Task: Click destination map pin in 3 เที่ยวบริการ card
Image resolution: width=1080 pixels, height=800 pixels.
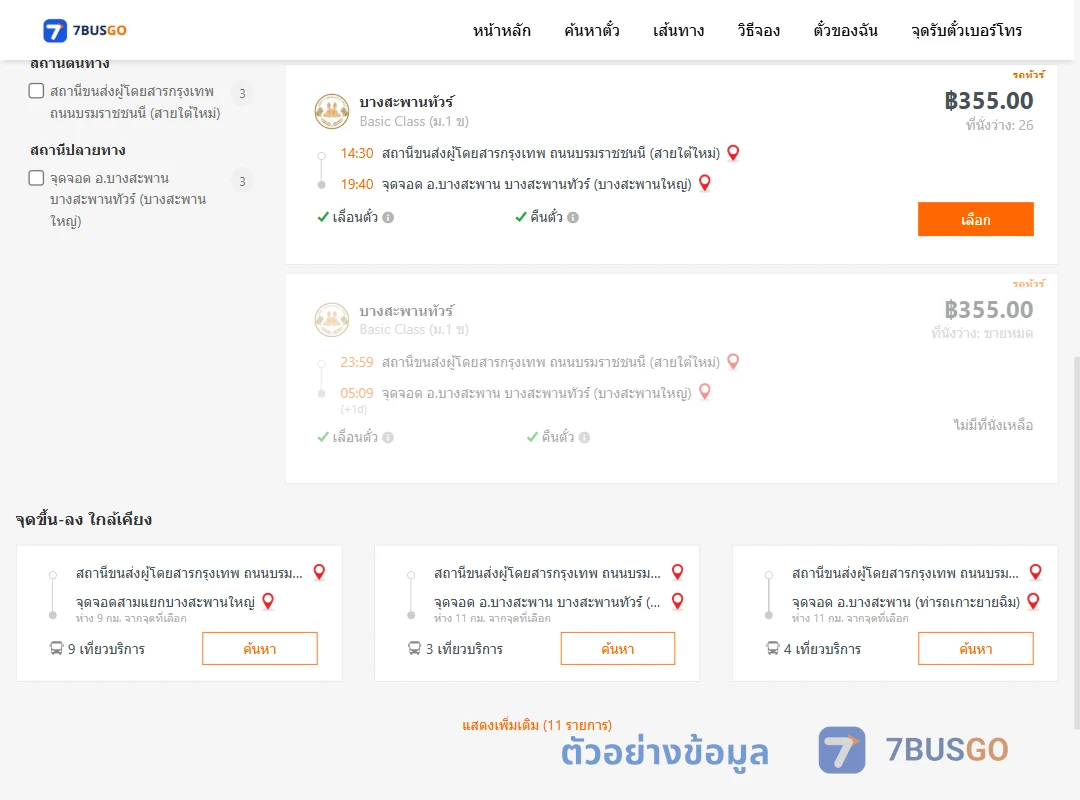Action: (x=678, y=602)
